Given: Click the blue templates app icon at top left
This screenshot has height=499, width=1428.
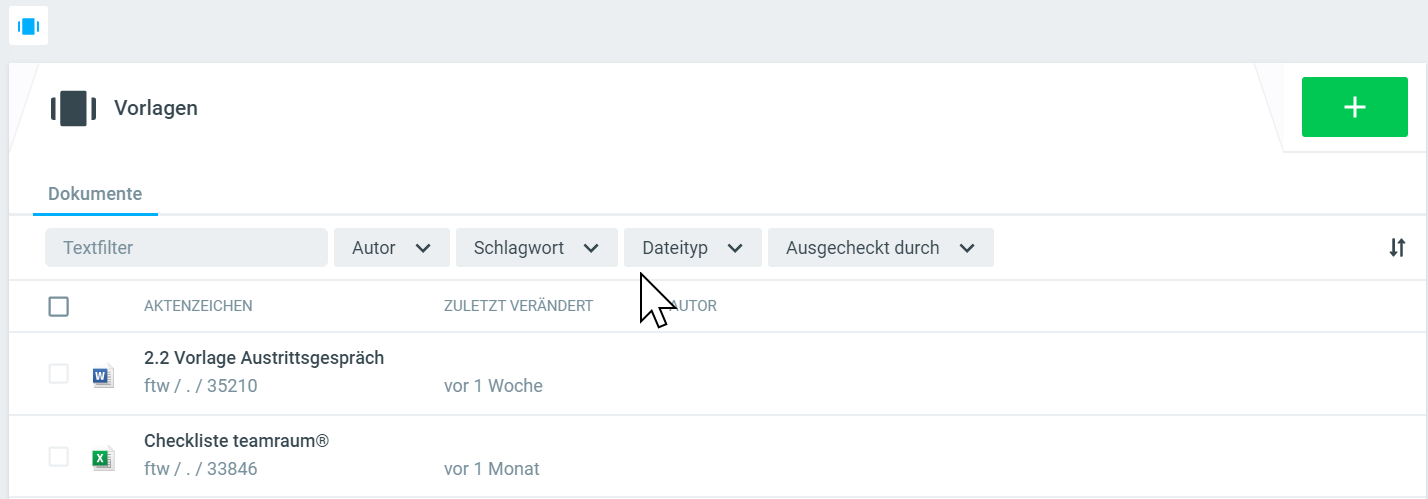Looking at the screenshot, I should click(x=28, y=26).
